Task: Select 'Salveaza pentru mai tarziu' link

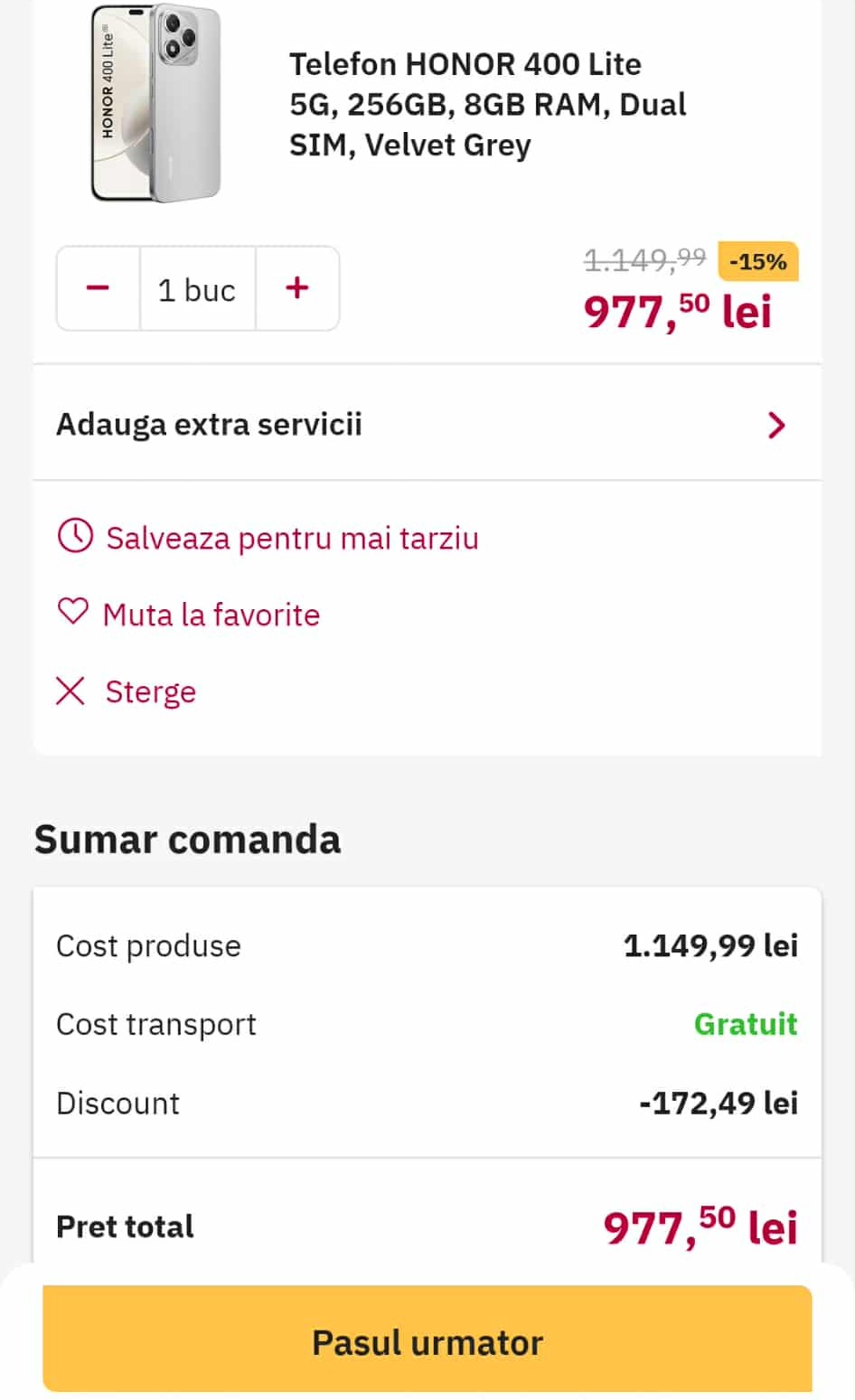Action: pyautogui.click(x=292, y=538)
